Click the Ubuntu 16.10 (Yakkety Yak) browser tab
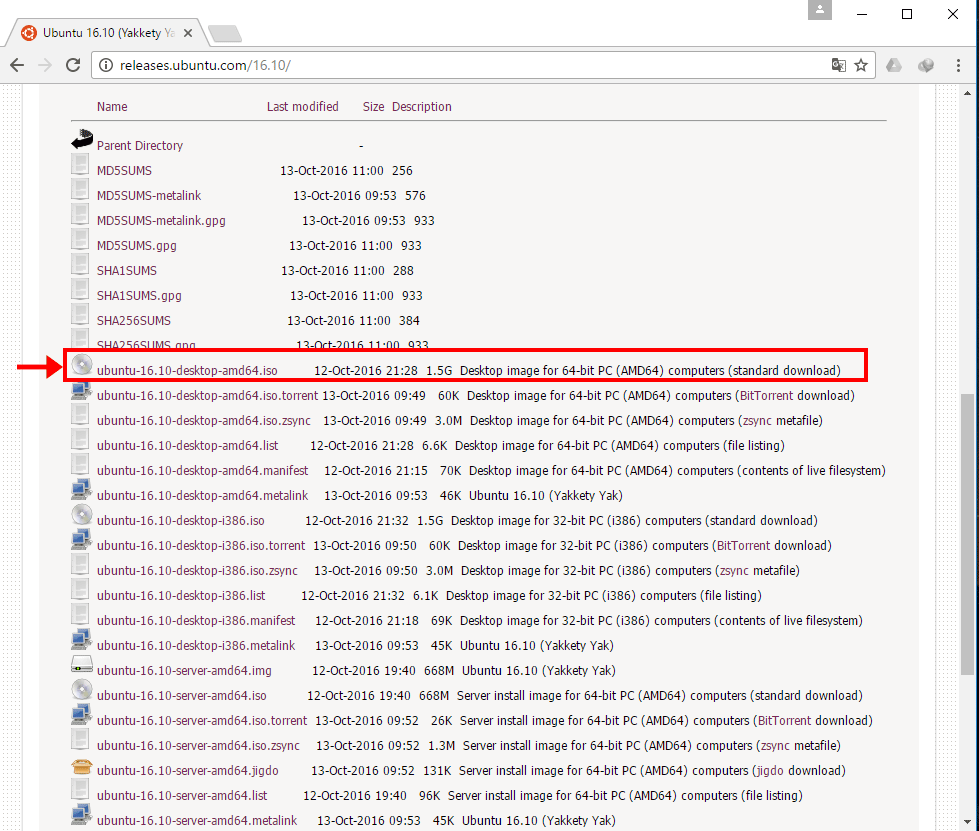The height and width of the screenshot is (831, 979). click(106, 32)
